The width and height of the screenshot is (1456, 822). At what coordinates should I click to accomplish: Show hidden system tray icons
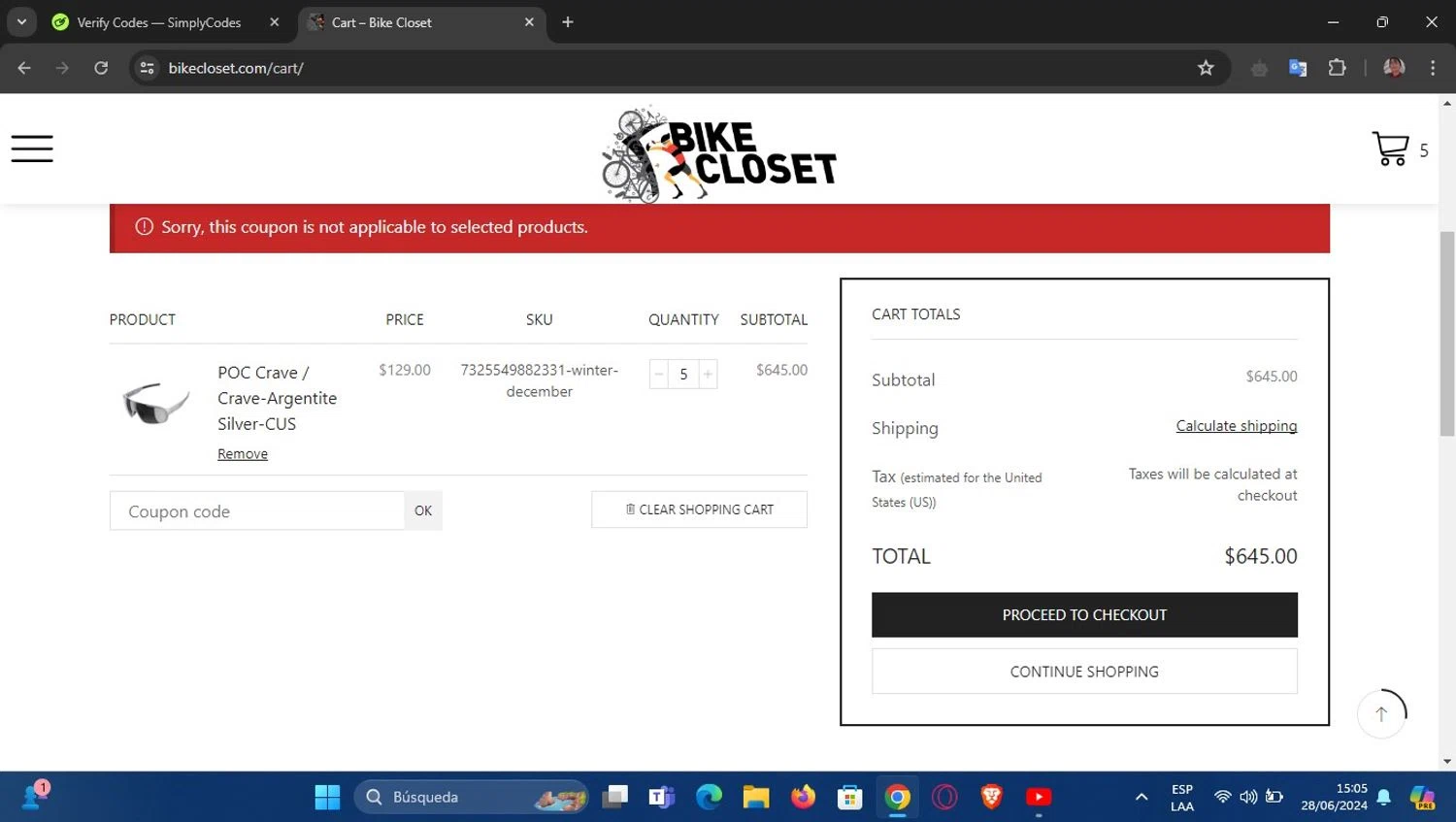tap(1142, 797)
